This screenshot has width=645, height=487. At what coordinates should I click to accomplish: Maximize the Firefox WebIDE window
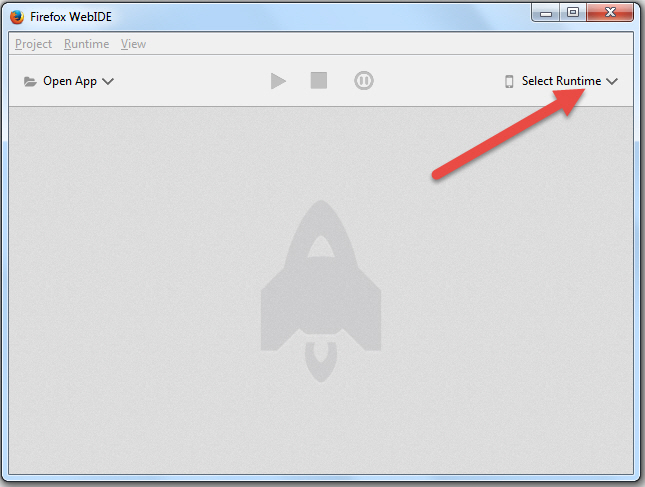[573, 13]
